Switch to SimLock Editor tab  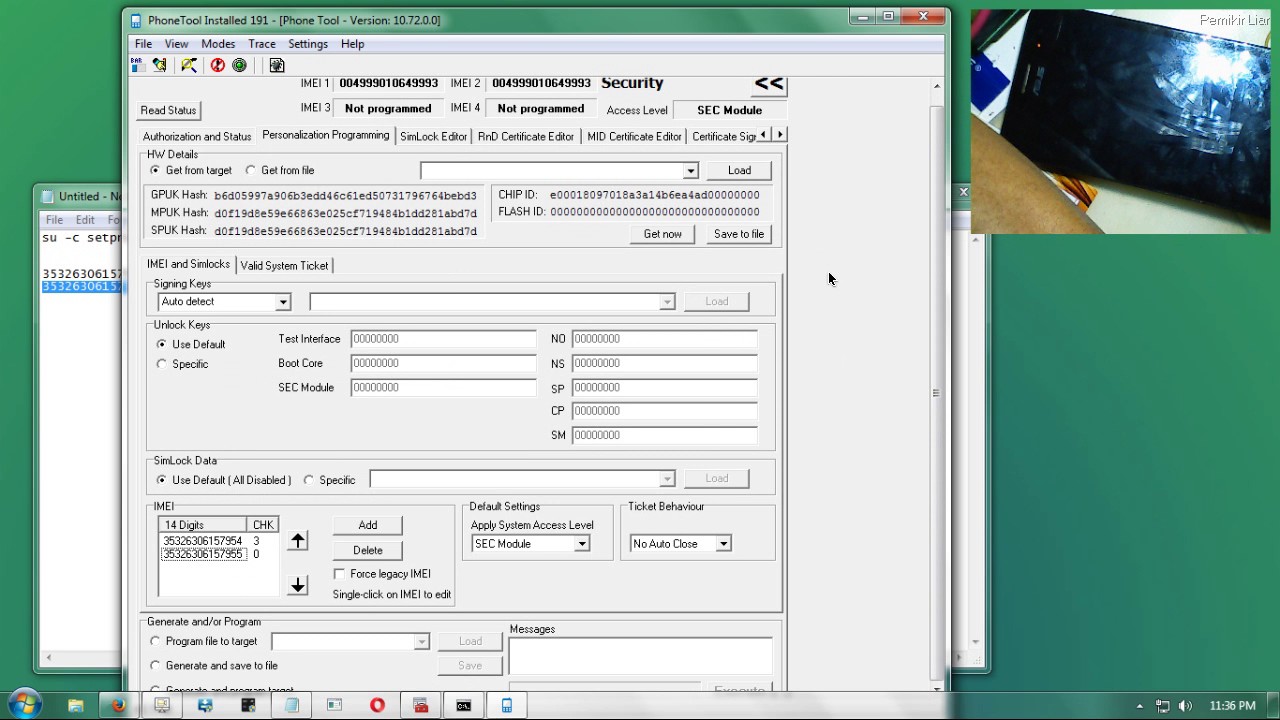point(433,137)
